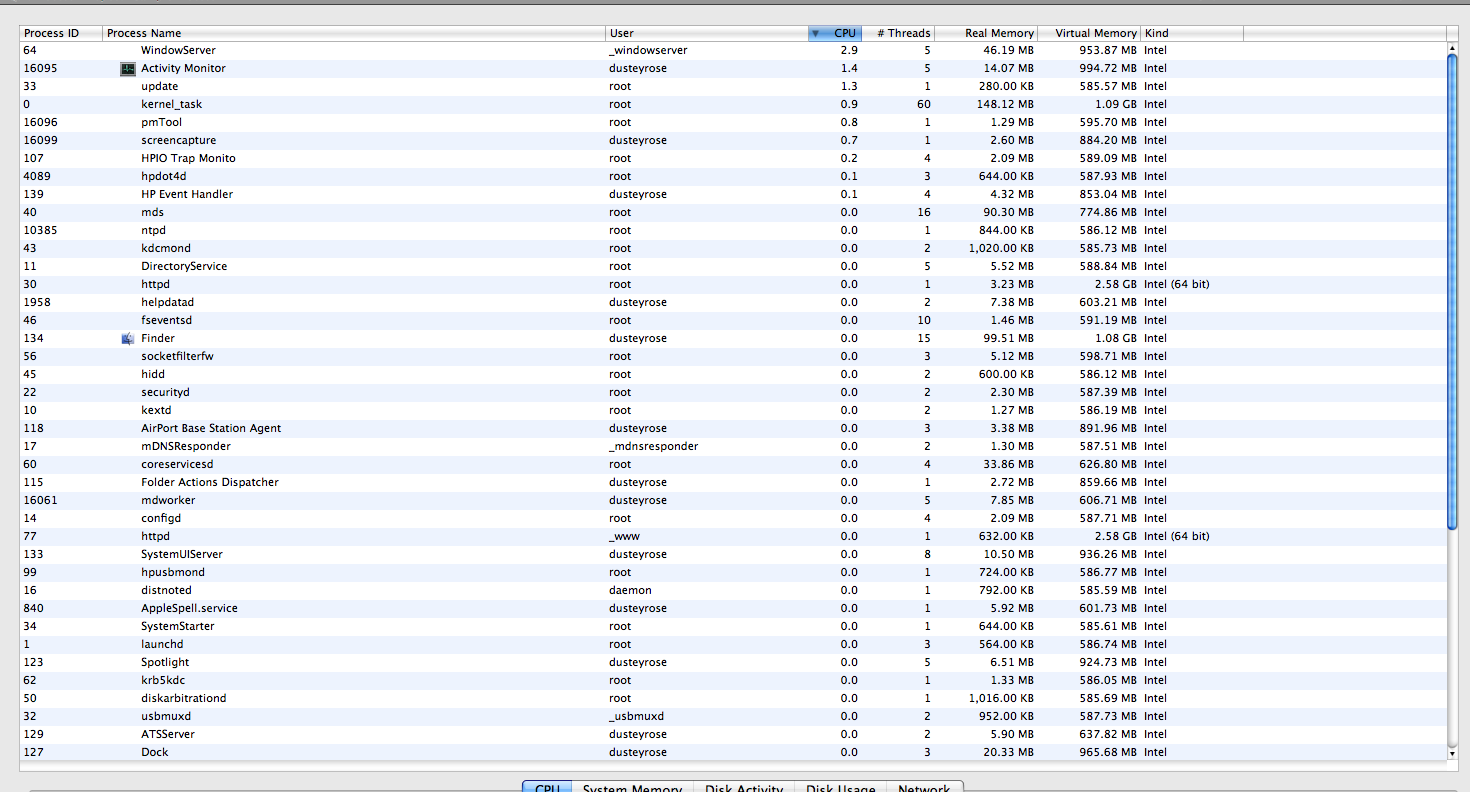This screenshot has height=792, width=1470.
Task: Sort by User column header
Action: point(707,33)
